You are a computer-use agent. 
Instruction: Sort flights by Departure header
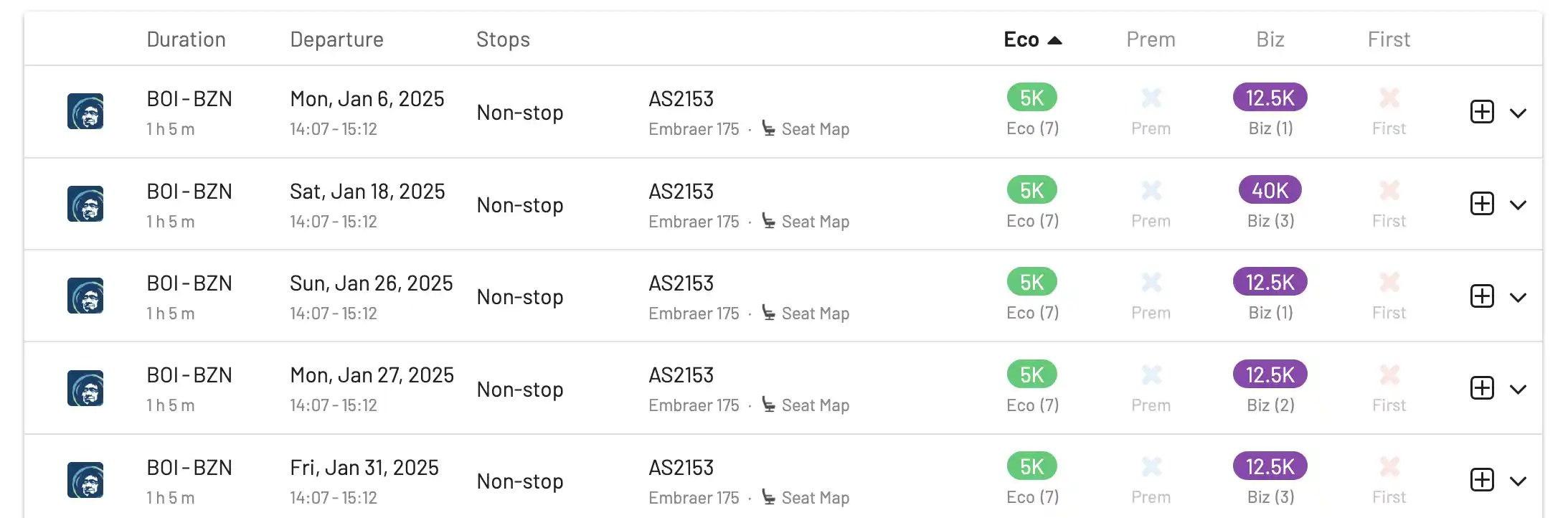pos(336,39)
